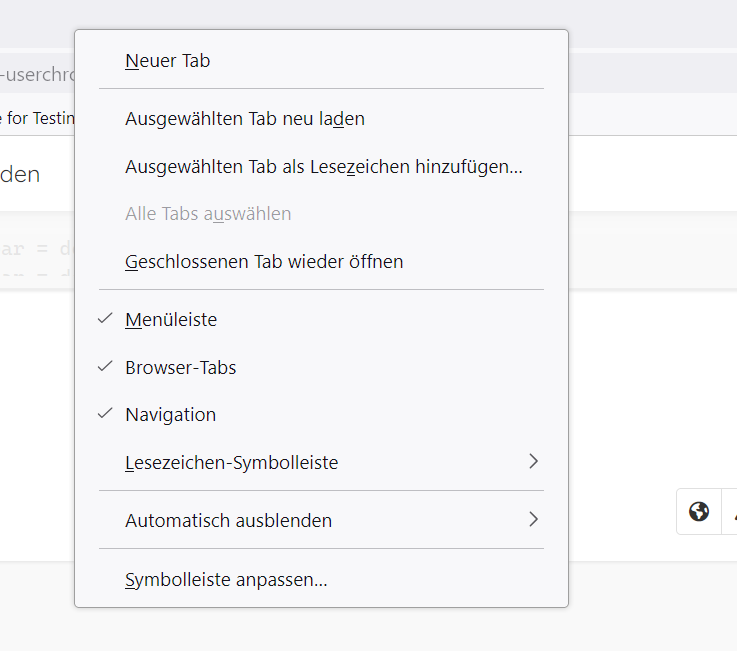Click the page heading ending in 'den'

click(x=20, y=174)
